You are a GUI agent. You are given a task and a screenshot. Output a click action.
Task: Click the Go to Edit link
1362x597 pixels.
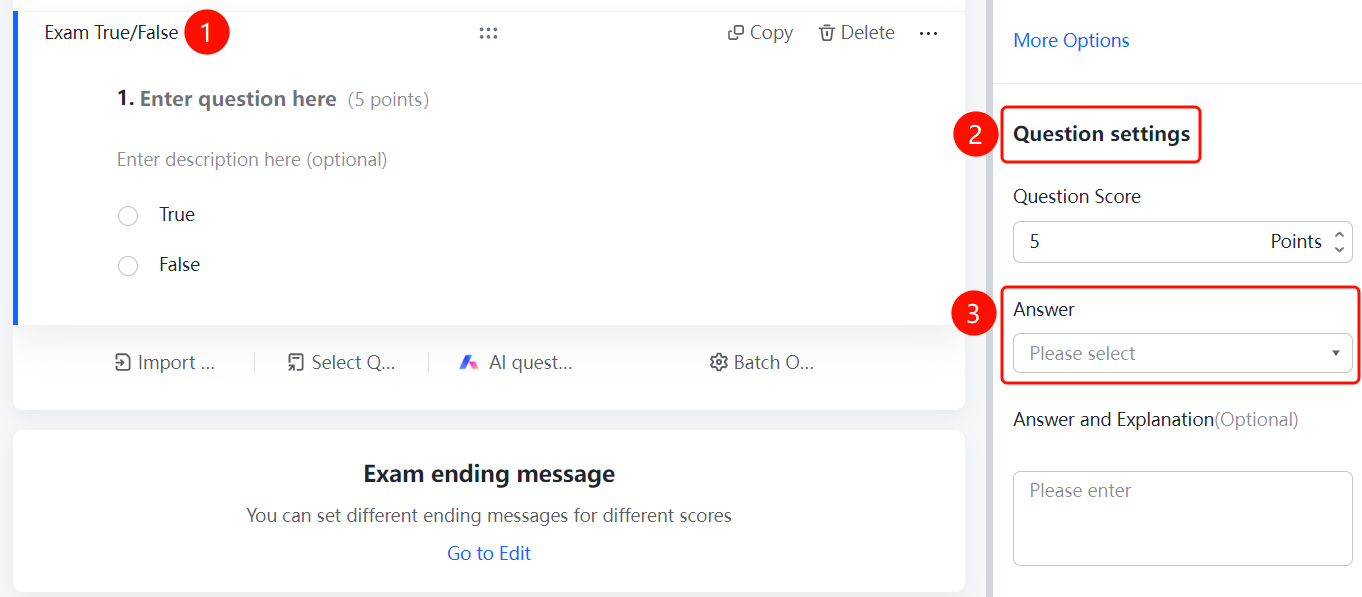pyautogui.click(x=489, y=553)
